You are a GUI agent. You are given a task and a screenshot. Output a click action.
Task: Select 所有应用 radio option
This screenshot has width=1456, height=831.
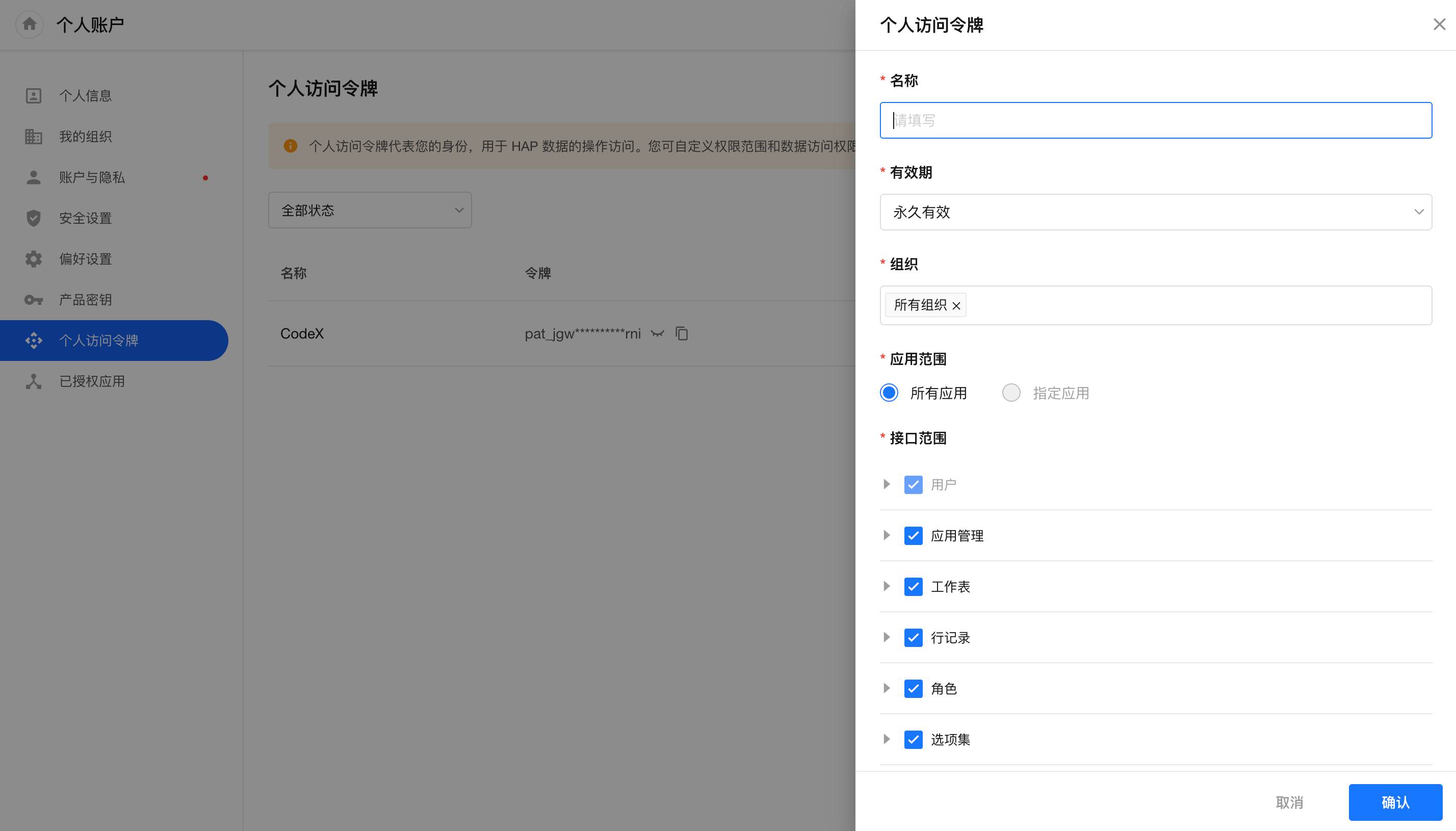889,393
